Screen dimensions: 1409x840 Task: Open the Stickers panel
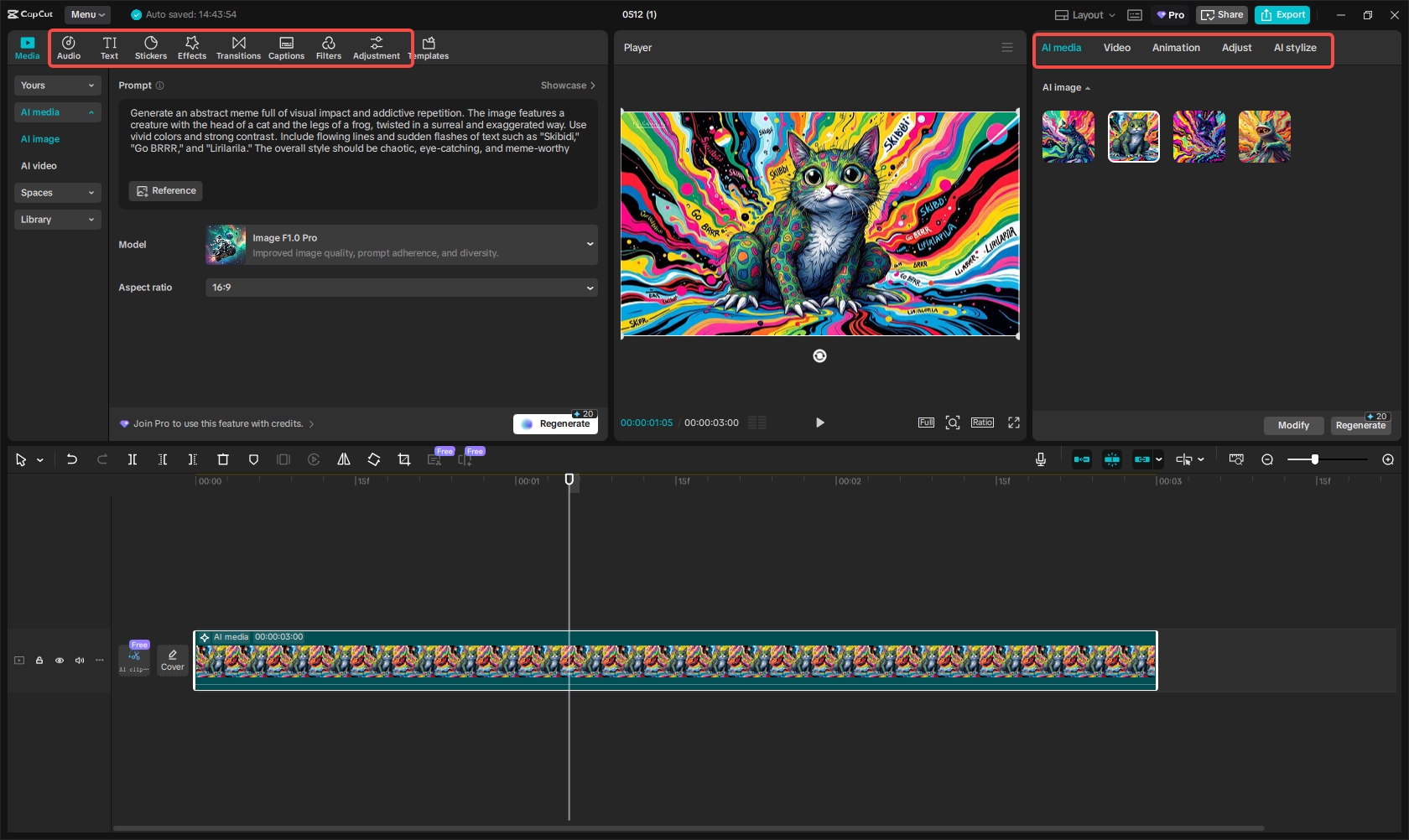point(151,48)
